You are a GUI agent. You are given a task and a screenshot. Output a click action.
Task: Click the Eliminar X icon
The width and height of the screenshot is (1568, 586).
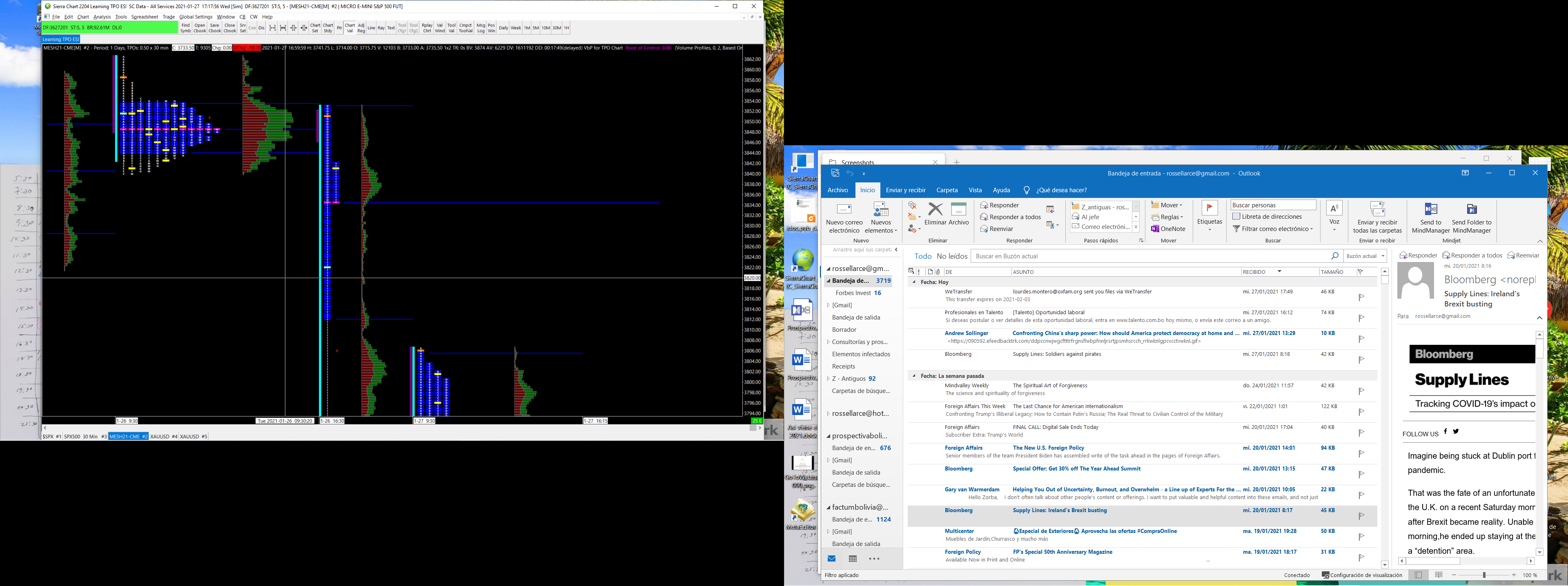(935, 210)
